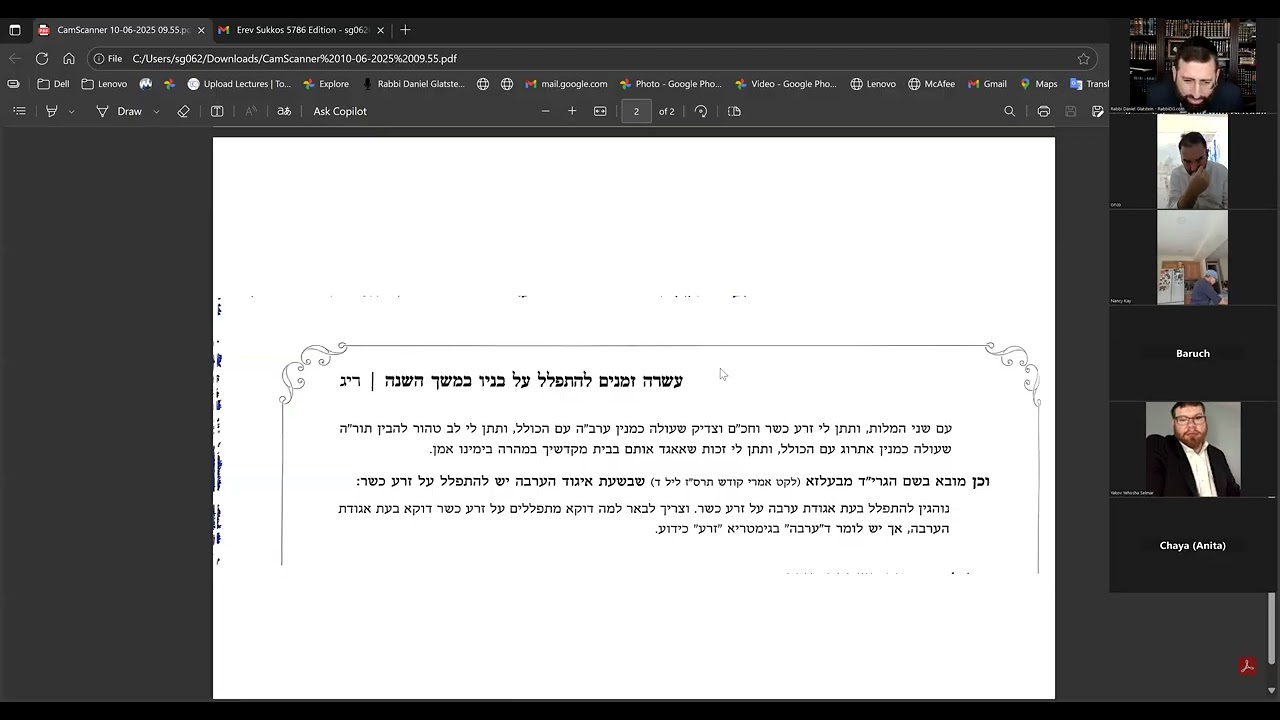Open mail.google.com bookmark
This screenshot has height=720, width=1280.
(x=566, y=84)
